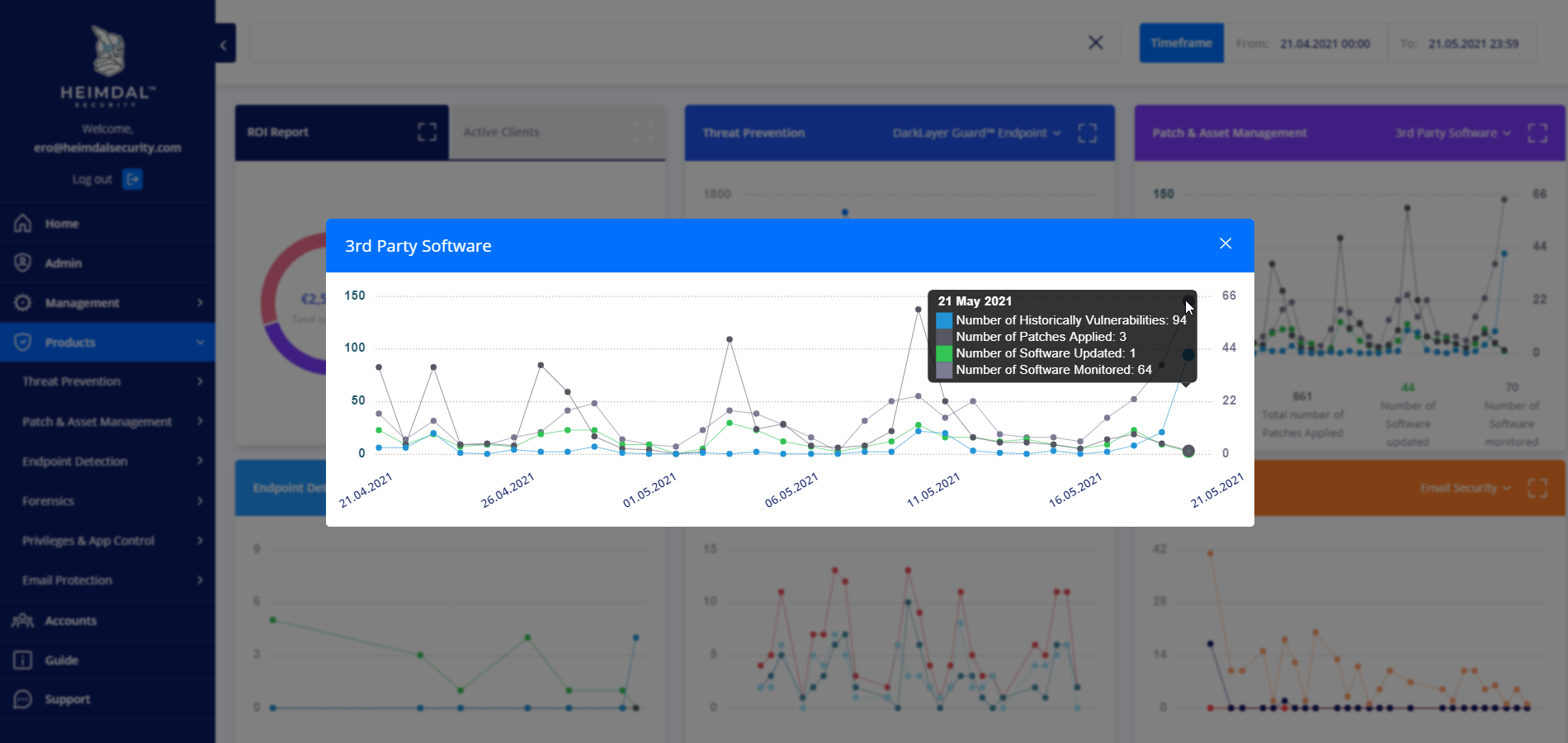Collapse the sidebar with the arrow button
The height and width of the screenshot is (743, 1568).
click(x=224, y=44)
